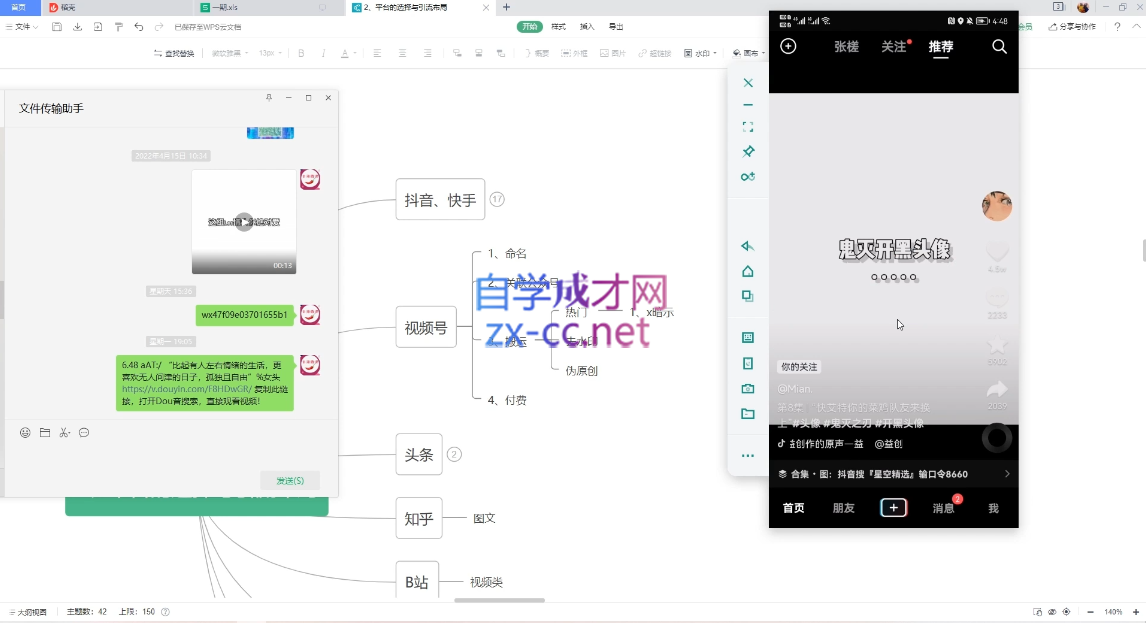Tap the creator avatar on Douyin video
Viewport: 1146px width, 623px height.
coord(997,205)
